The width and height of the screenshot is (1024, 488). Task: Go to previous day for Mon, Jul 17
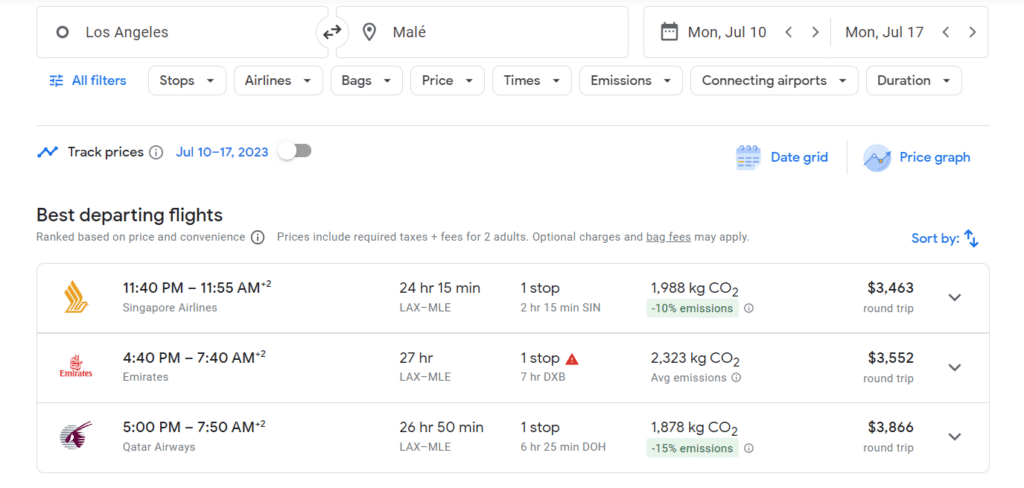pyautogui.click(x=946, y=32)
